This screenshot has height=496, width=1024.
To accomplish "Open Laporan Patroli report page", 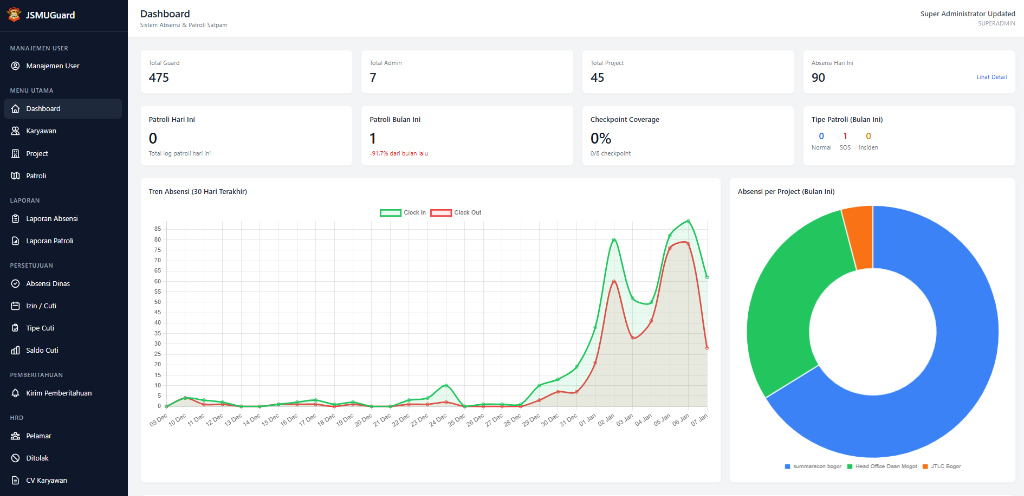I will [50, 240].
